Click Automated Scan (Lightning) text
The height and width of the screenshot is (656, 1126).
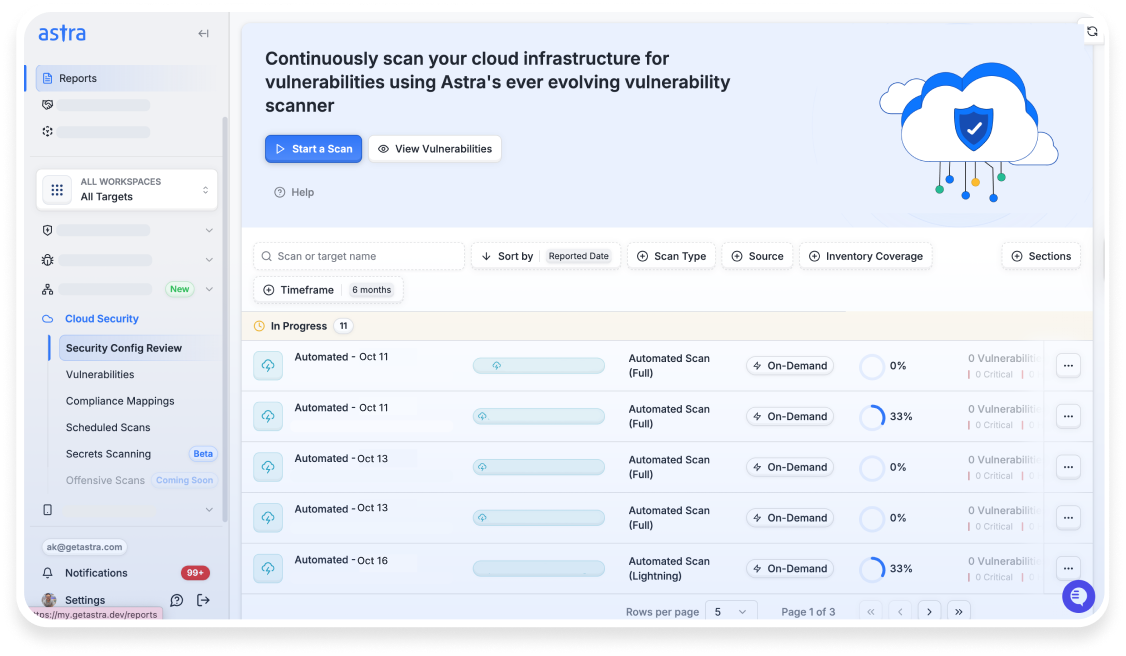(669, 568)
